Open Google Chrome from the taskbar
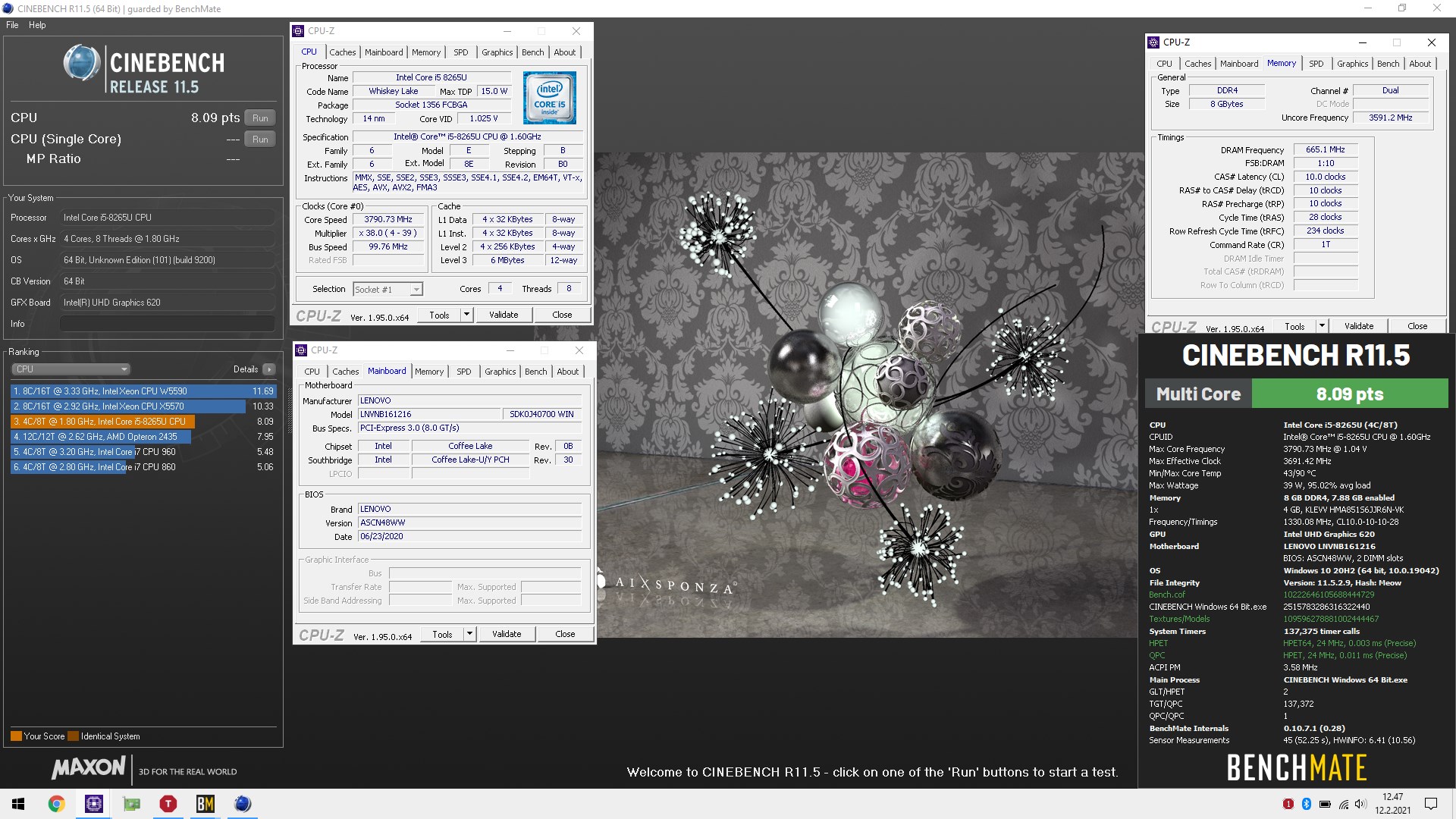1456x819 pixels. pos(57,804)
